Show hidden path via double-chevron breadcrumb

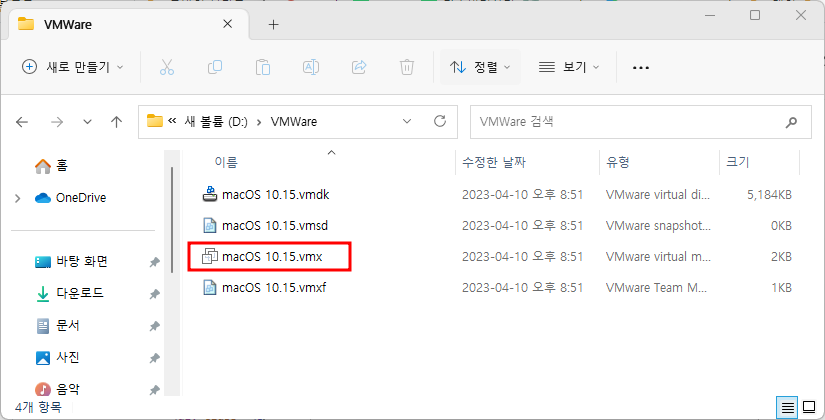[172, 121]
